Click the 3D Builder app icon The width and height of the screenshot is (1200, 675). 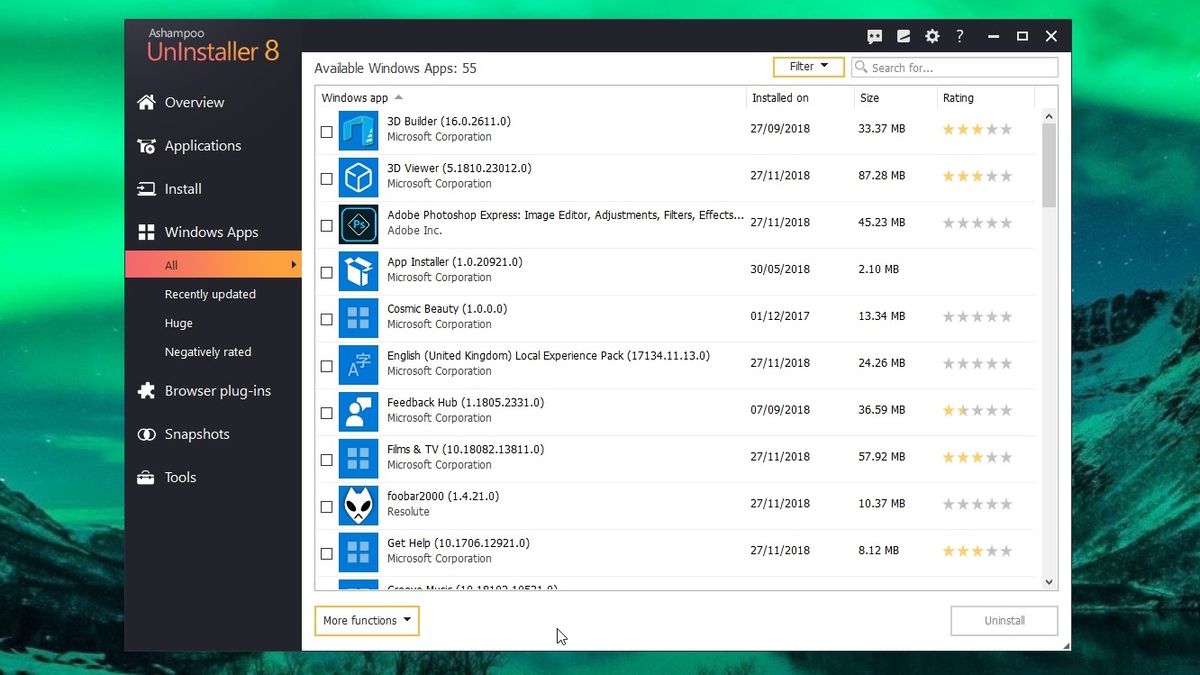(x=358, y=130)
